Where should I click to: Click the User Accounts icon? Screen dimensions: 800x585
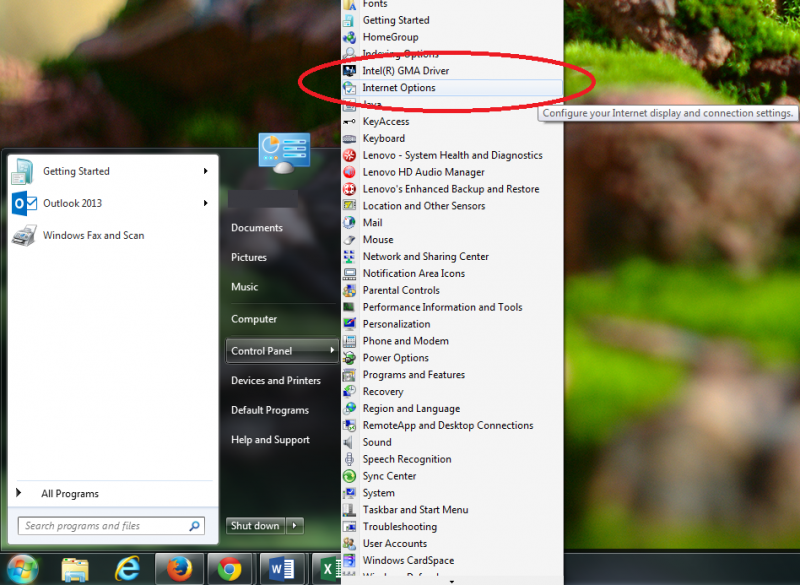pos(349,544)
